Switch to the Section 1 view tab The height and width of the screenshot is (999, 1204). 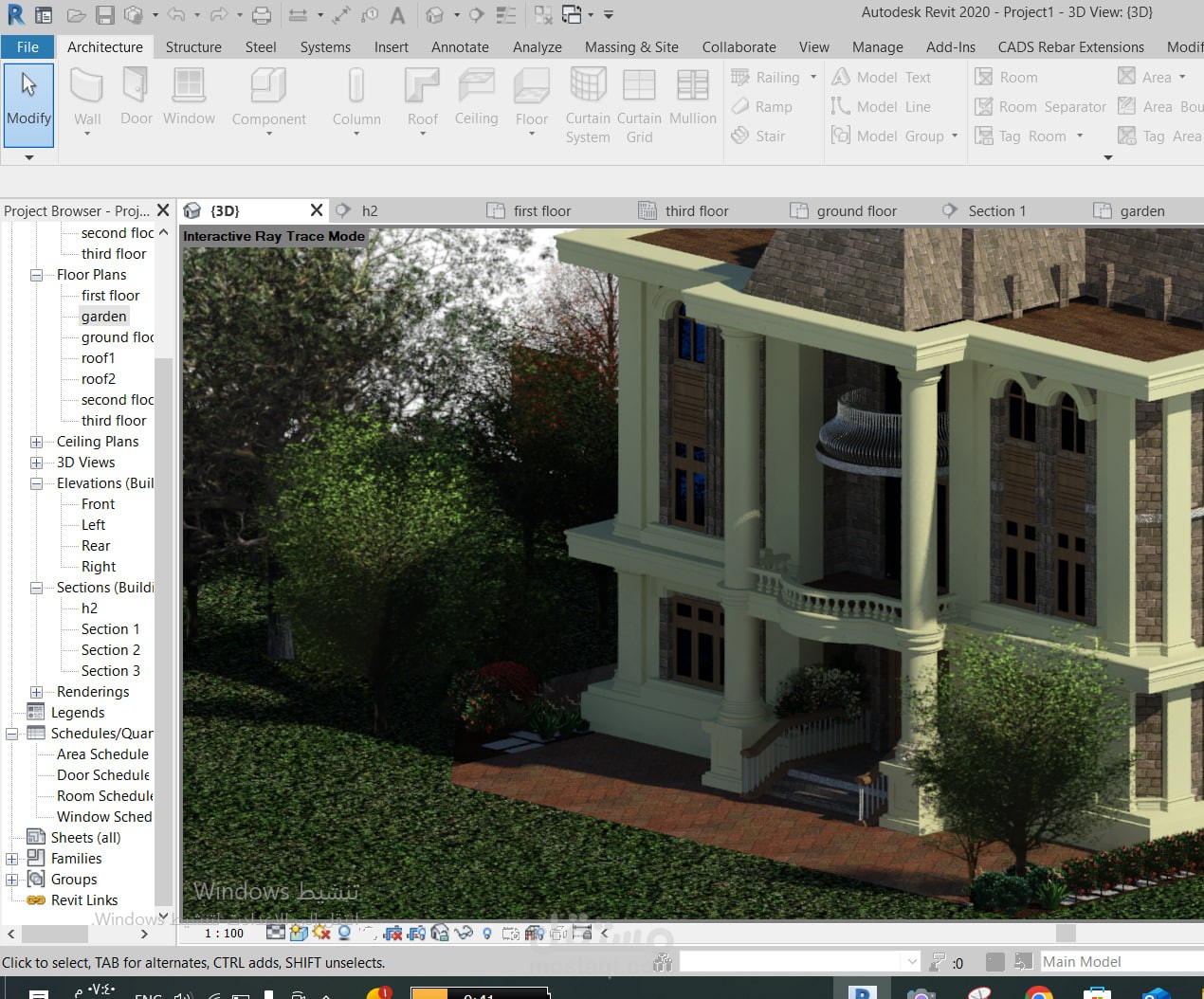tap(997, 211)
